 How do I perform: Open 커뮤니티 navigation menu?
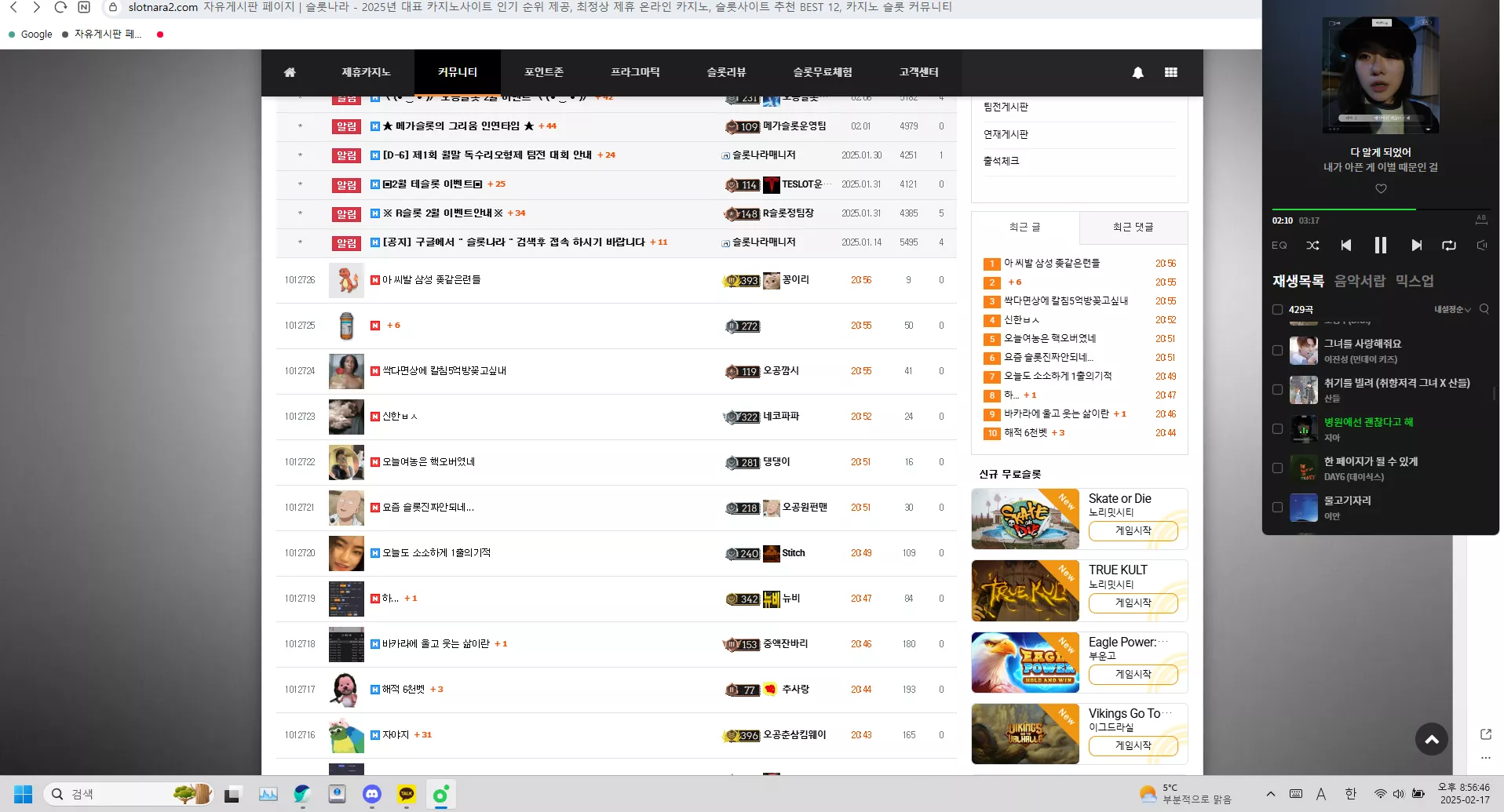pos(458,72)
